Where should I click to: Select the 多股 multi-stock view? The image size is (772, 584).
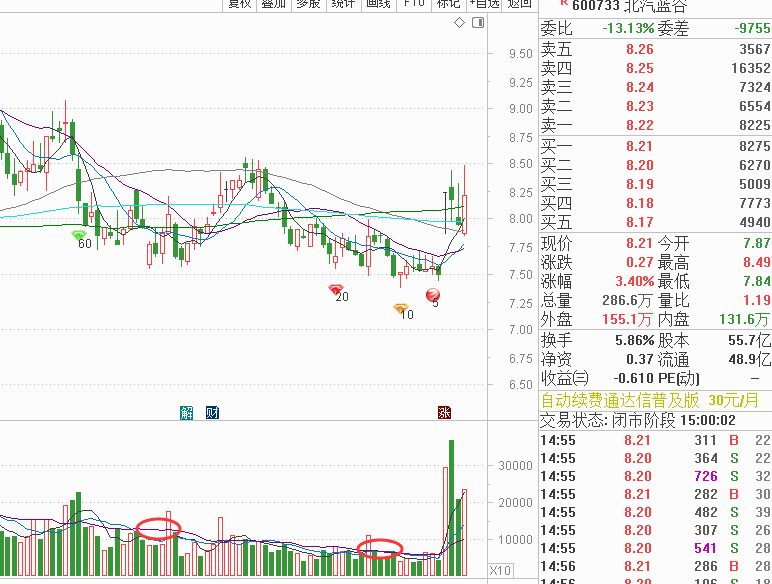(308, 4)
